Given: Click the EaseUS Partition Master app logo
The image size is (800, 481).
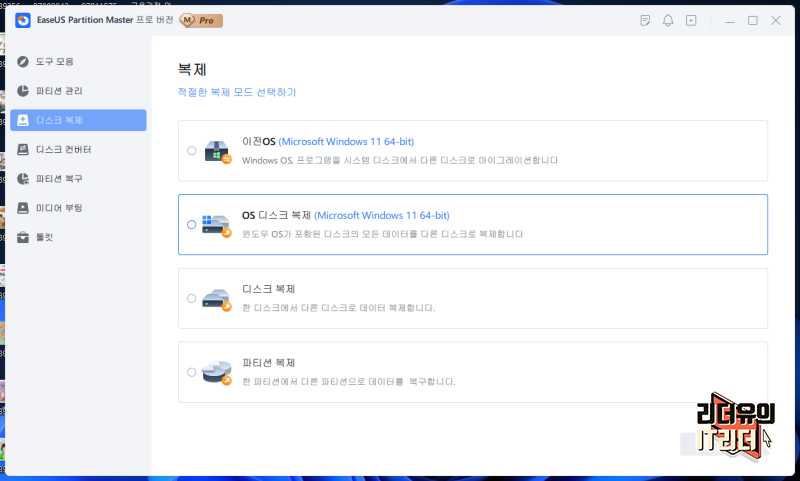Looking at the screenshot, I should click(23, 20).
